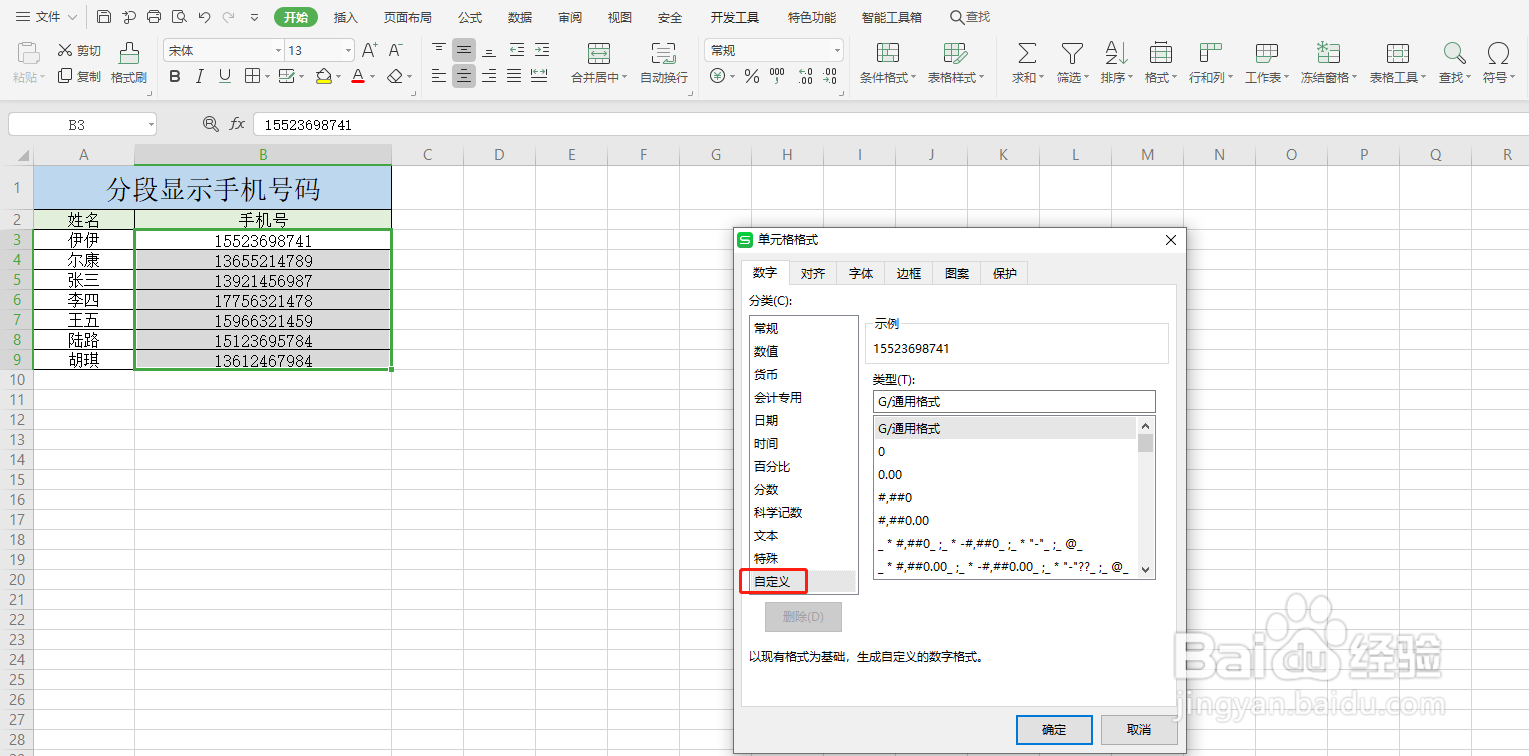Click the 确定 (OK) button
1529x756 pixels.
click(1054, 730)
